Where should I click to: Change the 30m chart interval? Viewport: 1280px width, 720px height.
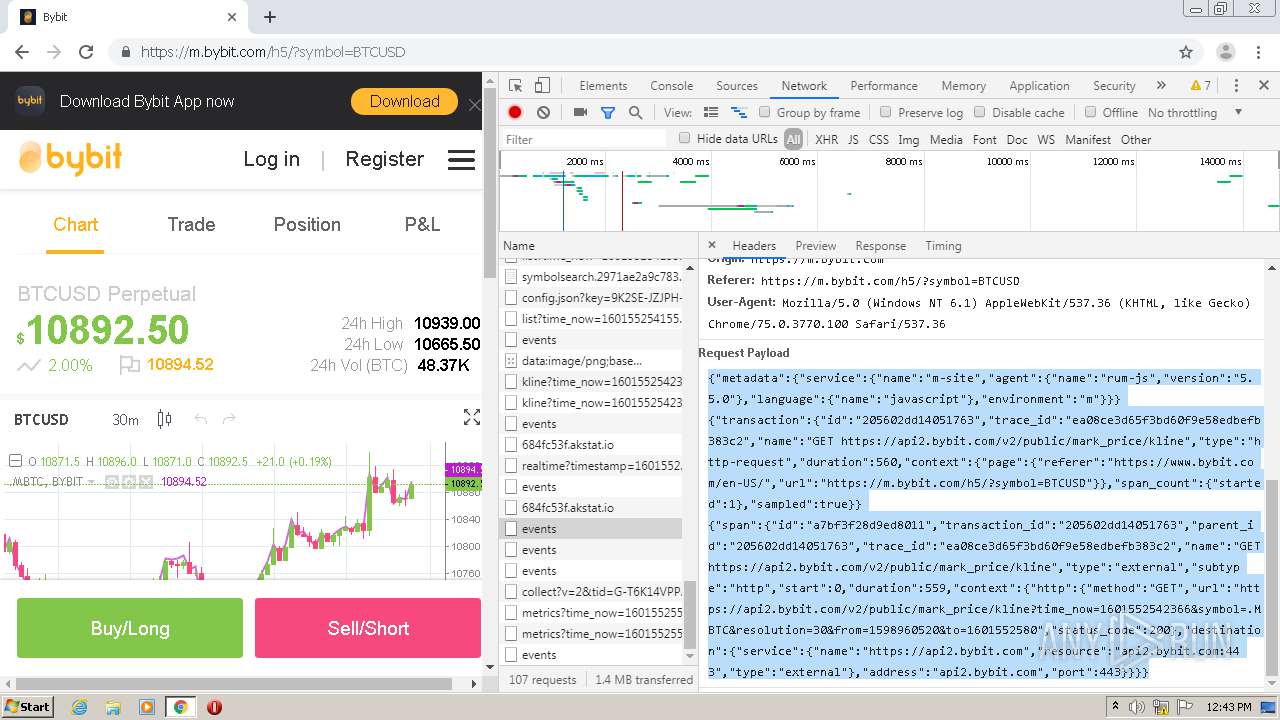click(125, 420)
